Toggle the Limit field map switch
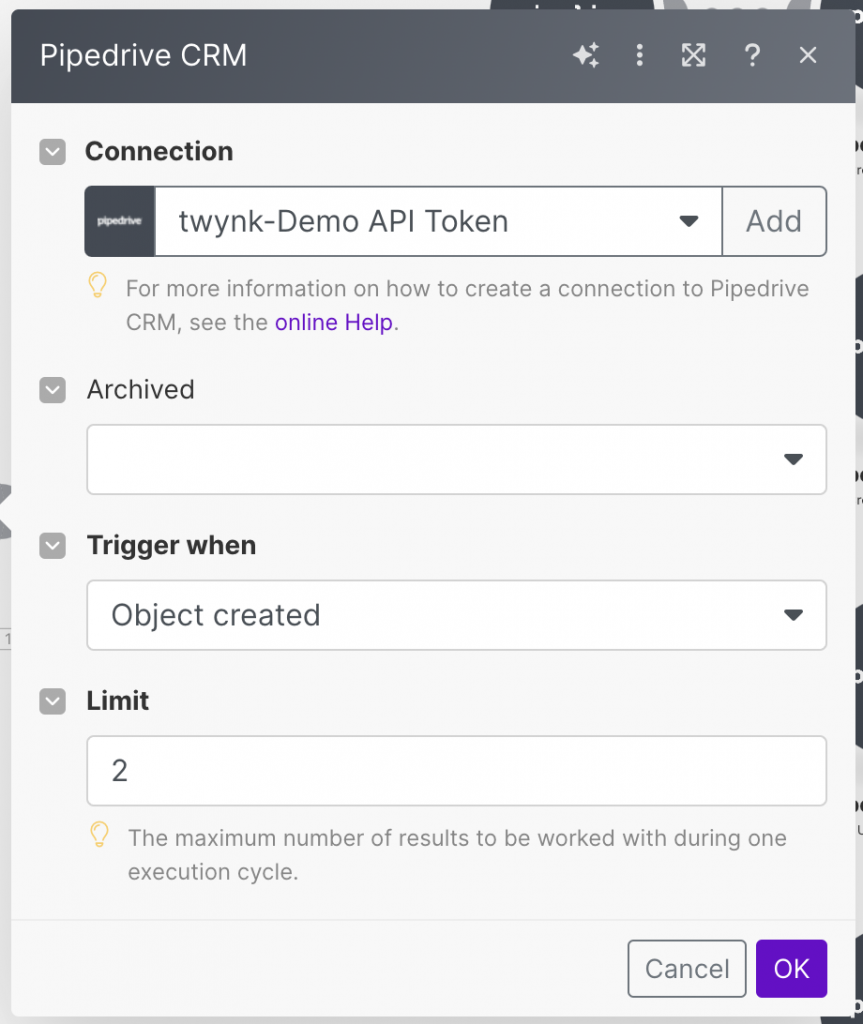The height and width of the screenshot is (1024, 863). coord(52,702)
